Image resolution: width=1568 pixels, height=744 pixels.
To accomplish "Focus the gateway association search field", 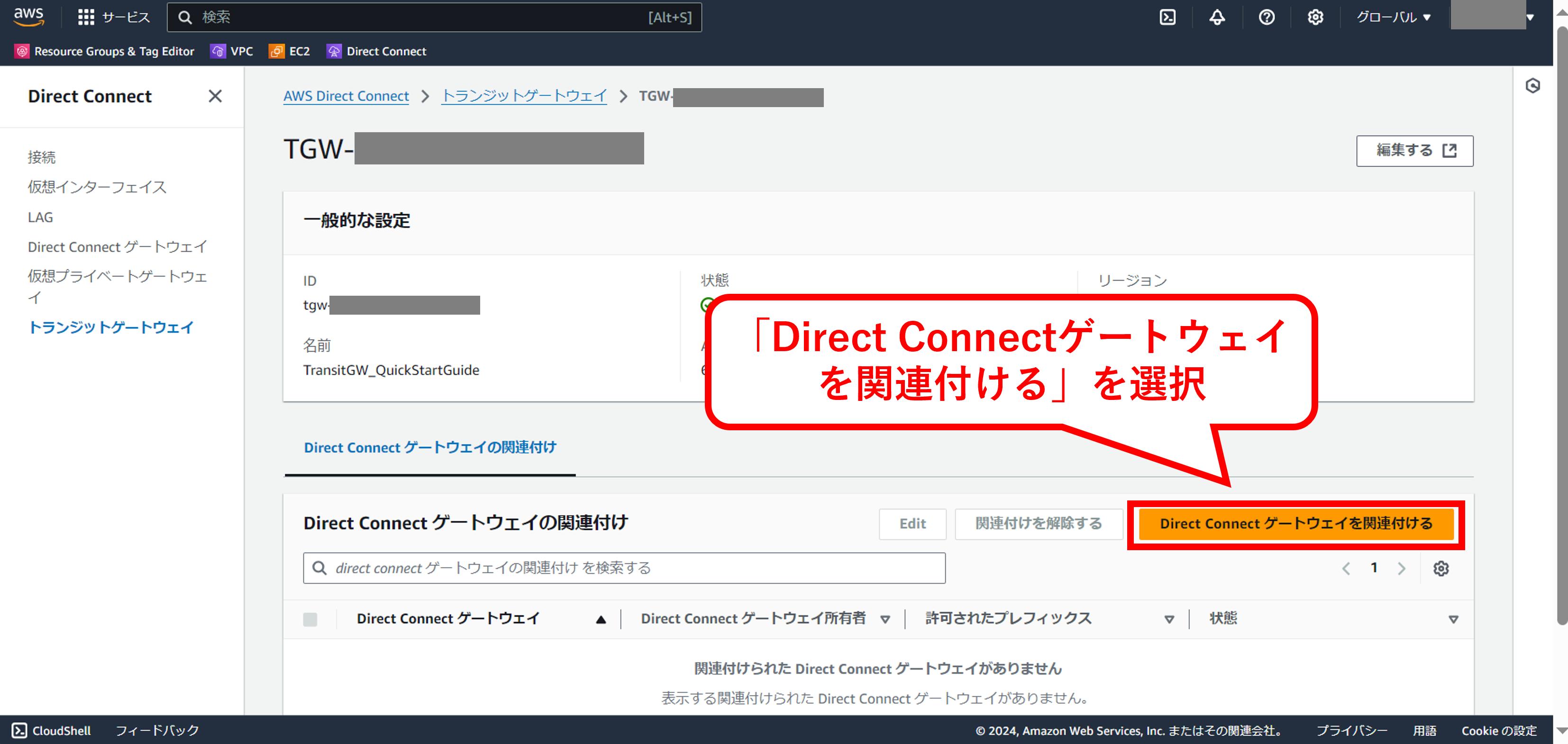I will [624, 568].
